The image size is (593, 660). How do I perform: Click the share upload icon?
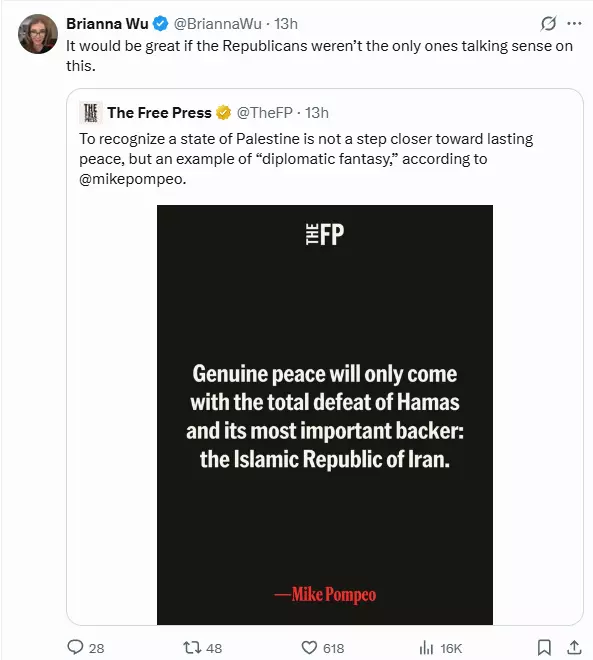click(x=574, y=647)
